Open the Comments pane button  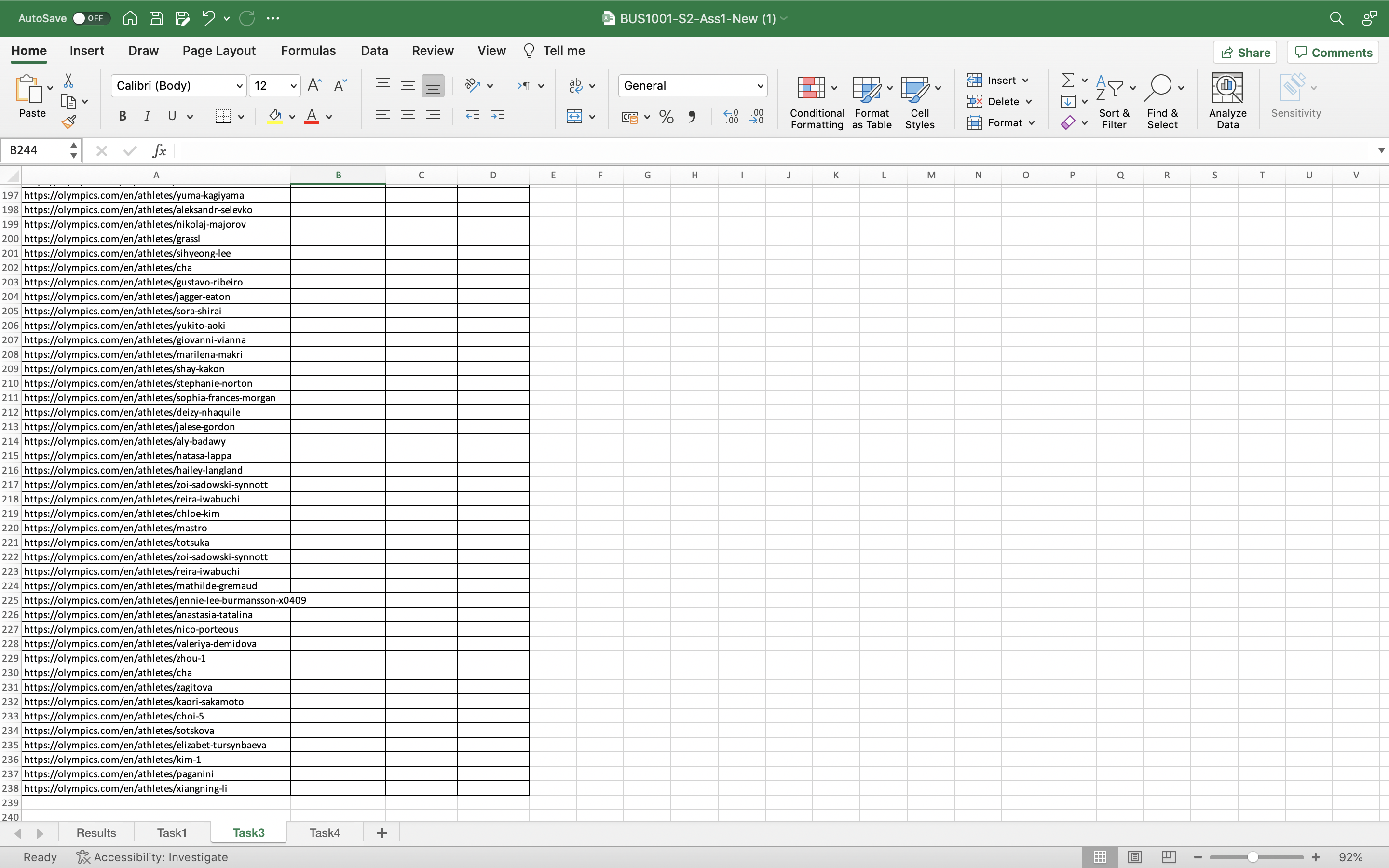[x=1333, y=52]
